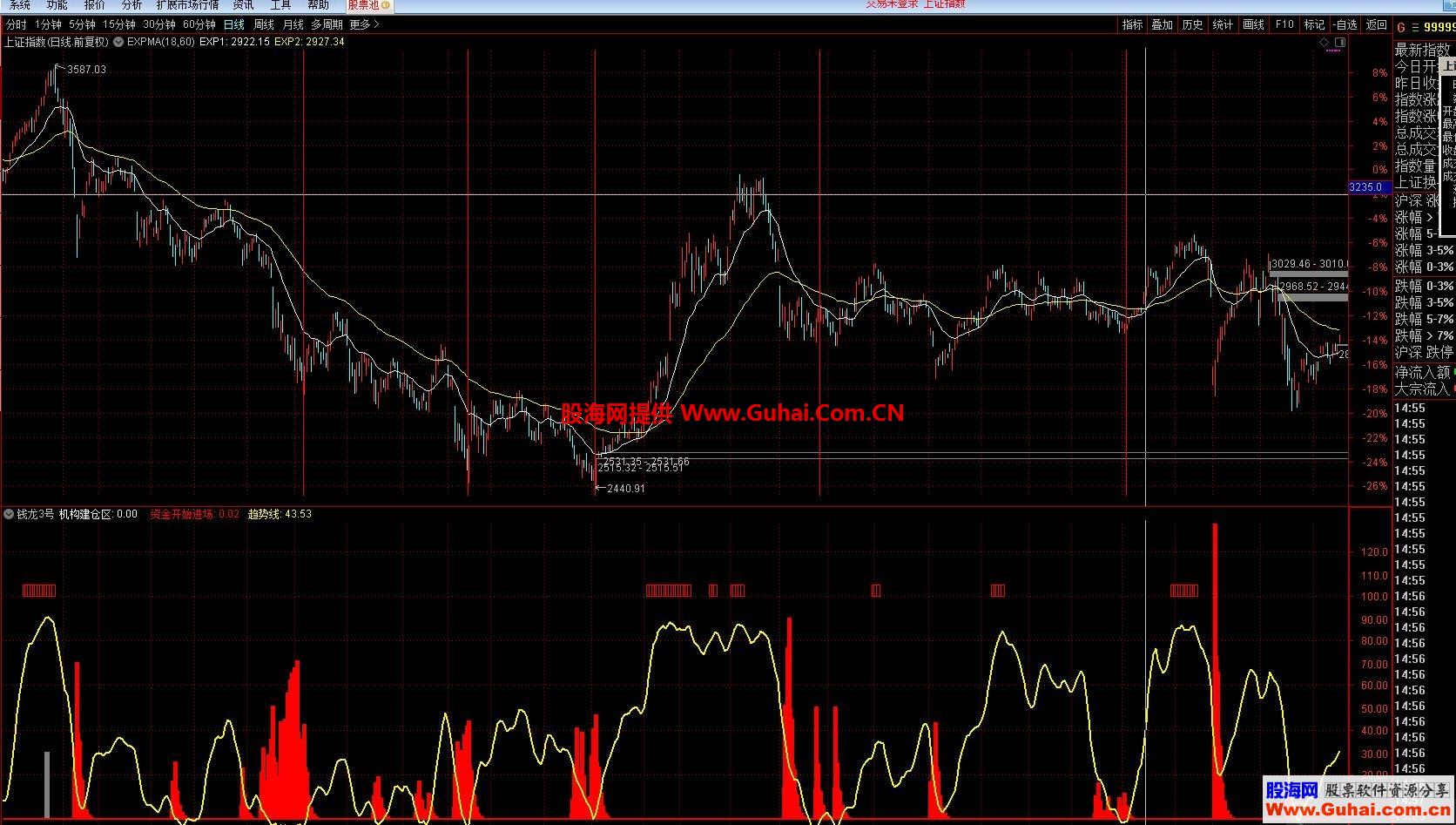Open the 扩展市场行情 menu
Image resolution: width=1456 pixels, height=825 pixels.
(187, 5)
